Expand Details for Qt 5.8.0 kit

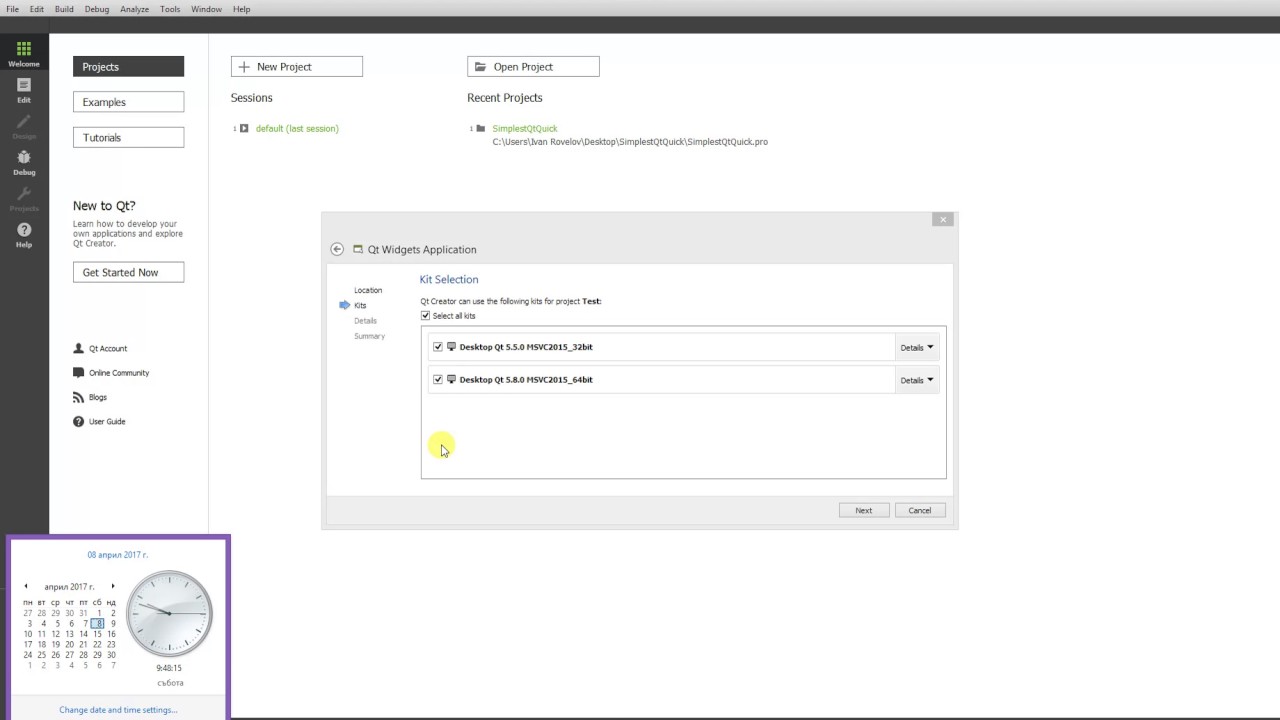tap(916, 380)
